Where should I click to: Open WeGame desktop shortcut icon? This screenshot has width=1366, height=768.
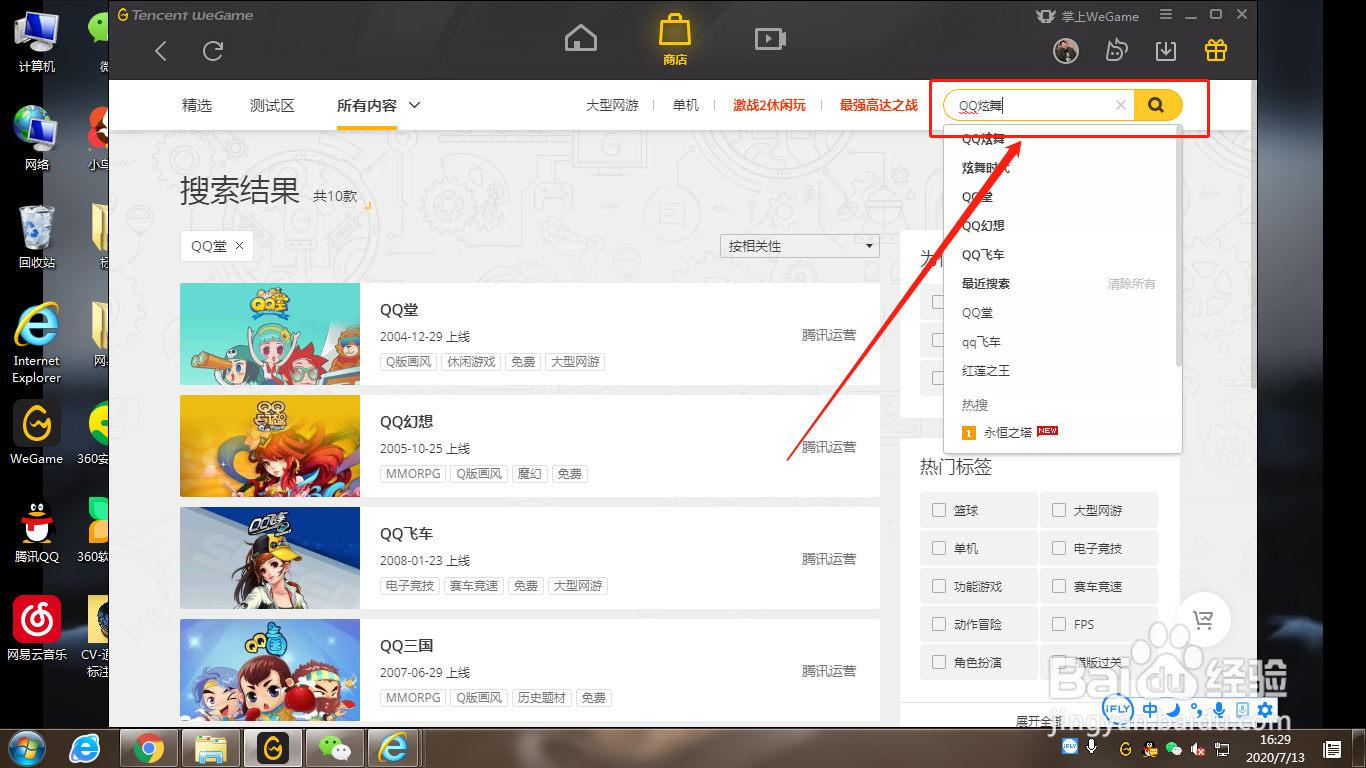point(37,432)
